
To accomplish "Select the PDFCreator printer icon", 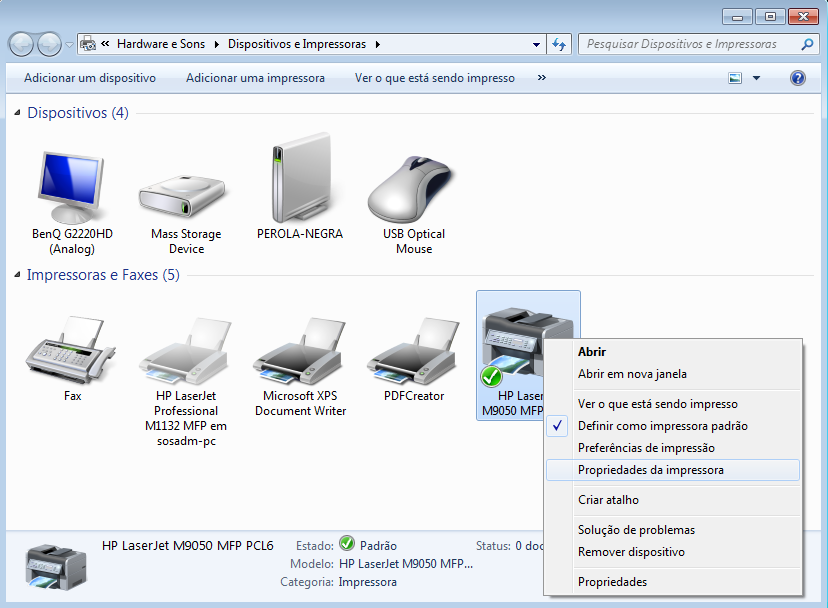I will (413, 351).
